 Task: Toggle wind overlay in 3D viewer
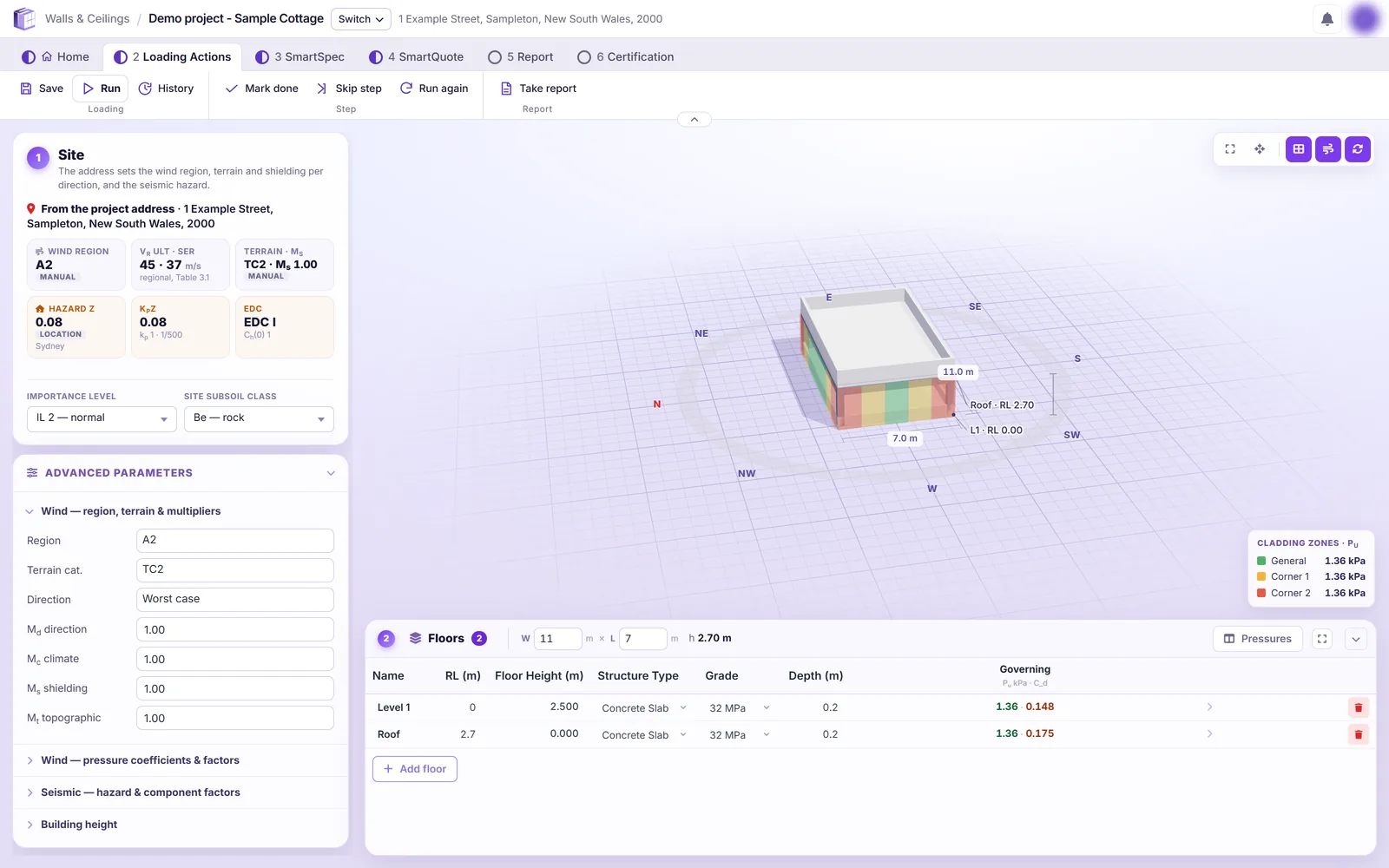(1328, 149)
